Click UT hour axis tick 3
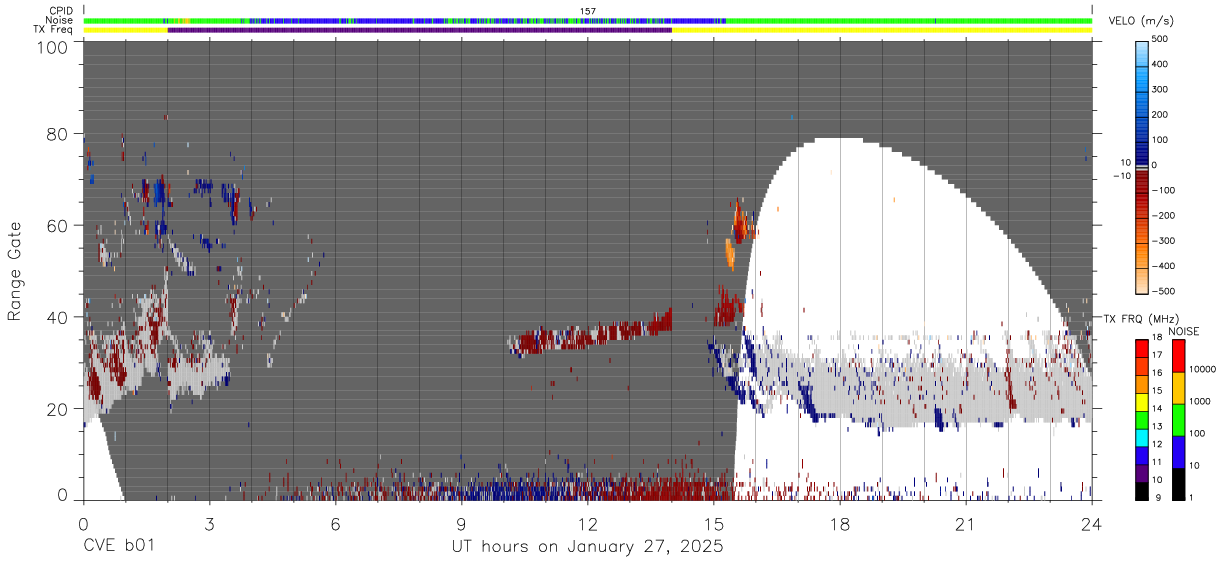 pyautogui.click(x=209, y=523)
